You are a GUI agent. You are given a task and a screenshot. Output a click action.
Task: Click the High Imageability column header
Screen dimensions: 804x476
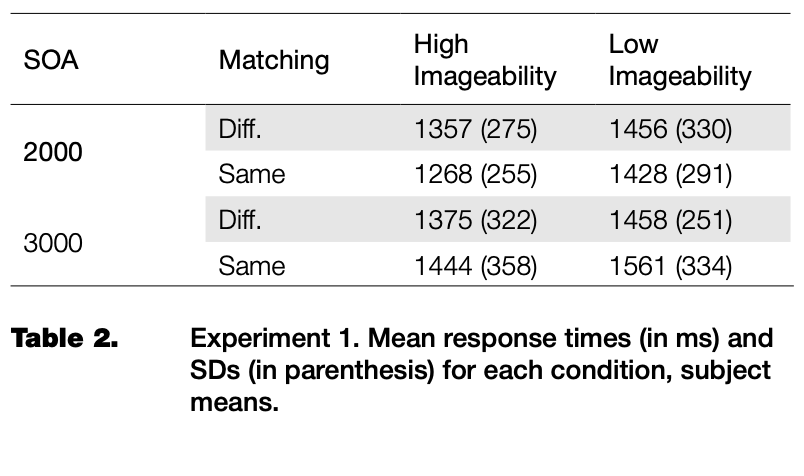(485, 60)
